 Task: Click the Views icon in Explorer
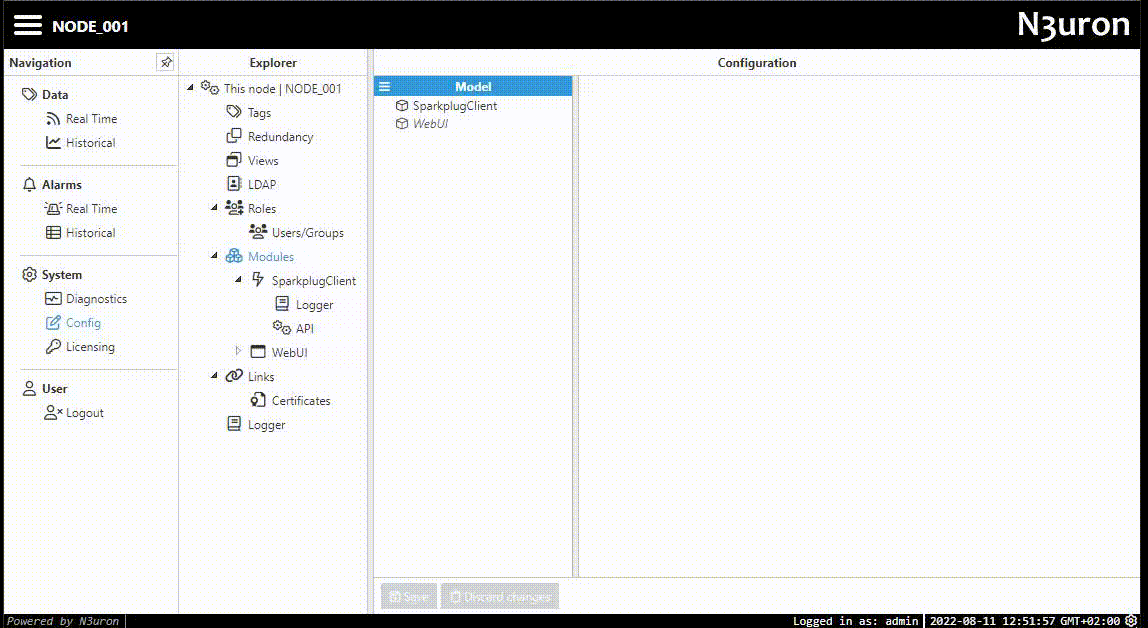pos(234,160)
